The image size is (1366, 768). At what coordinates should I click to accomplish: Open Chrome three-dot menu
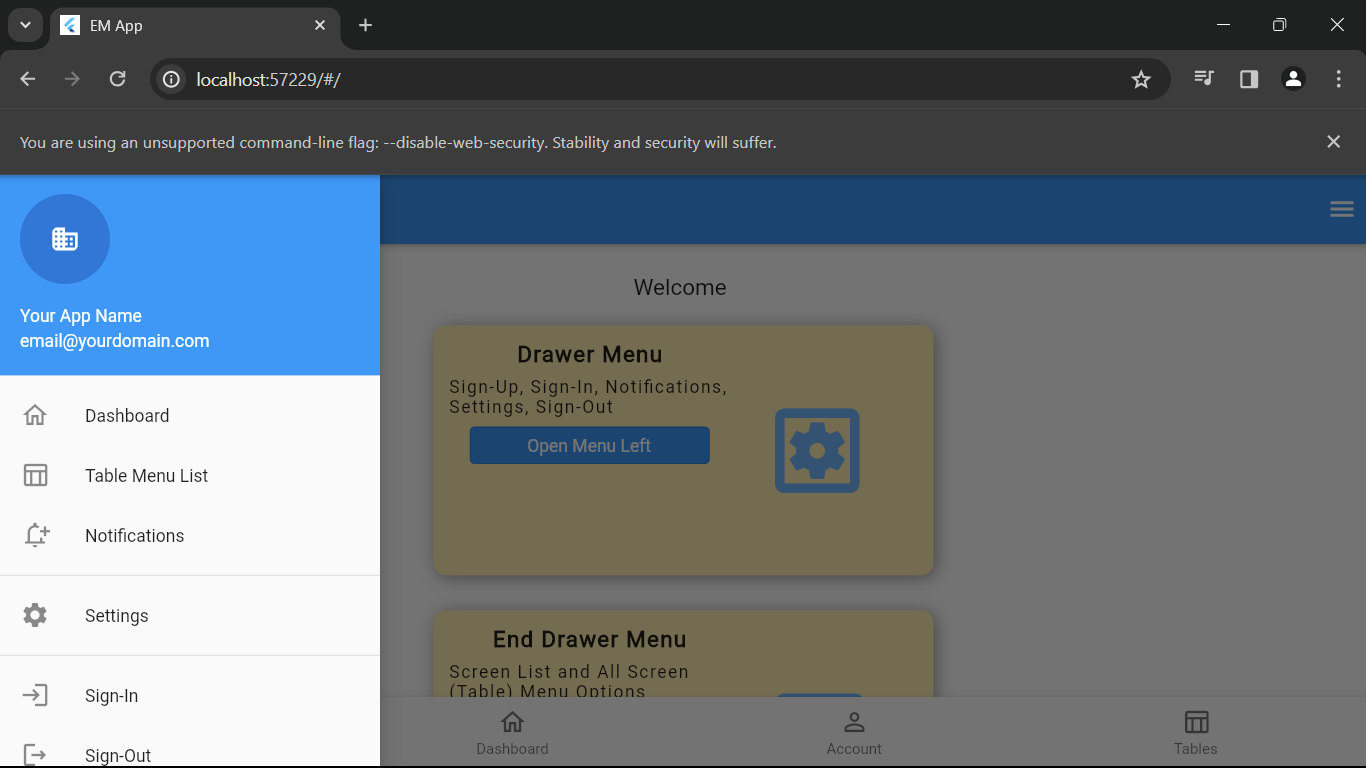tap(1338, 79)
